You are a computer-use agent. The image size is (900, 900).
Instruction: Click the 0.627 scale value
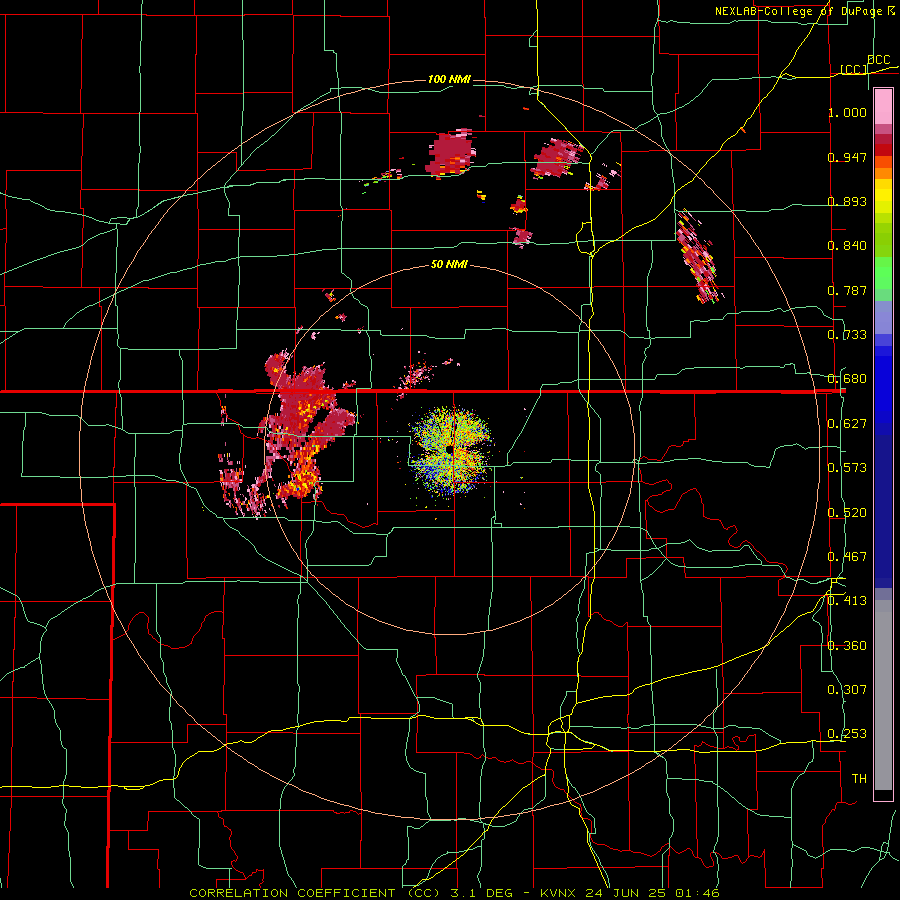click(847, 424)
